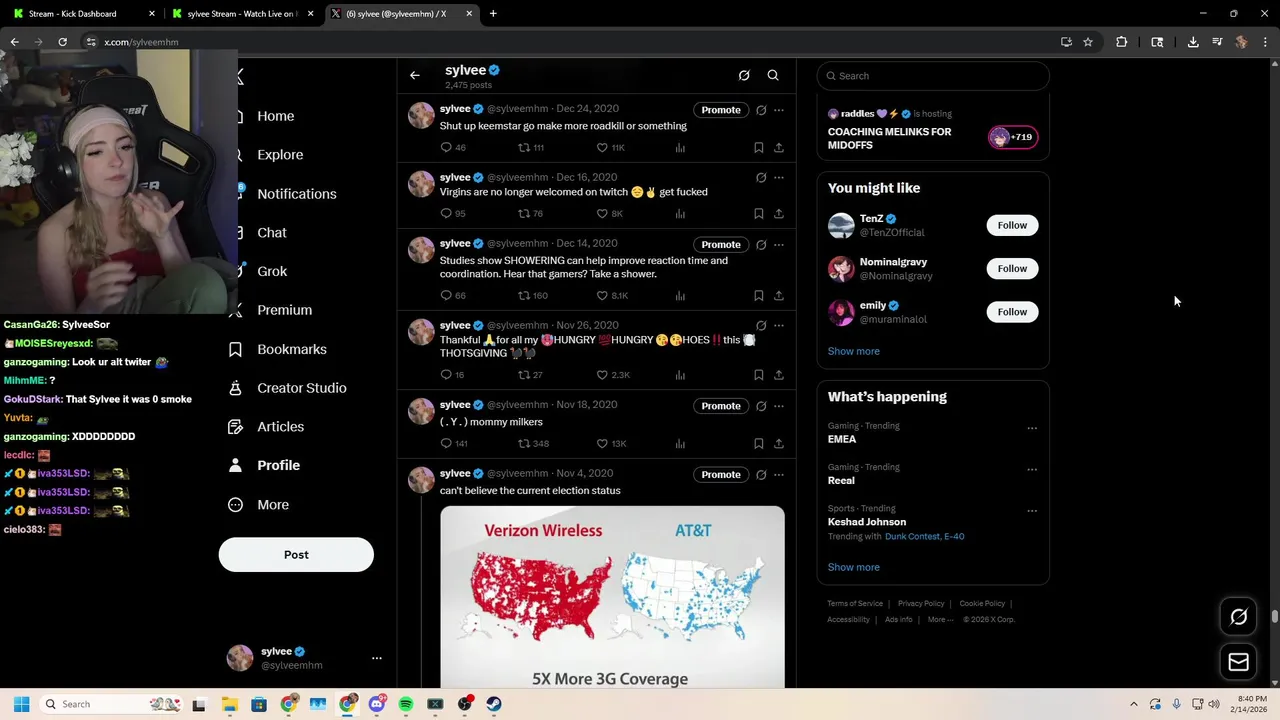Click the X Search input field
The image size is (1280, 720).
tap(933, 76)
